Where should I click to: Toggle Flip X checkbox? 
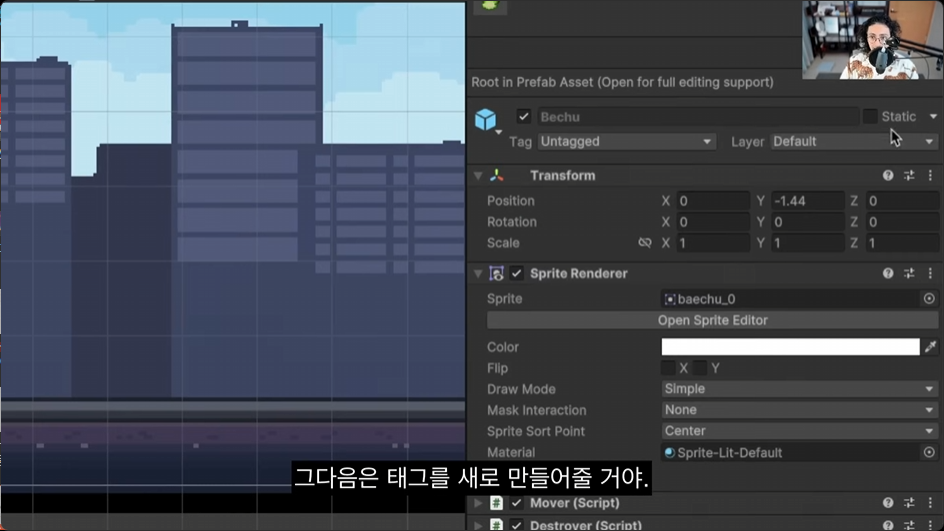point(668,368)
